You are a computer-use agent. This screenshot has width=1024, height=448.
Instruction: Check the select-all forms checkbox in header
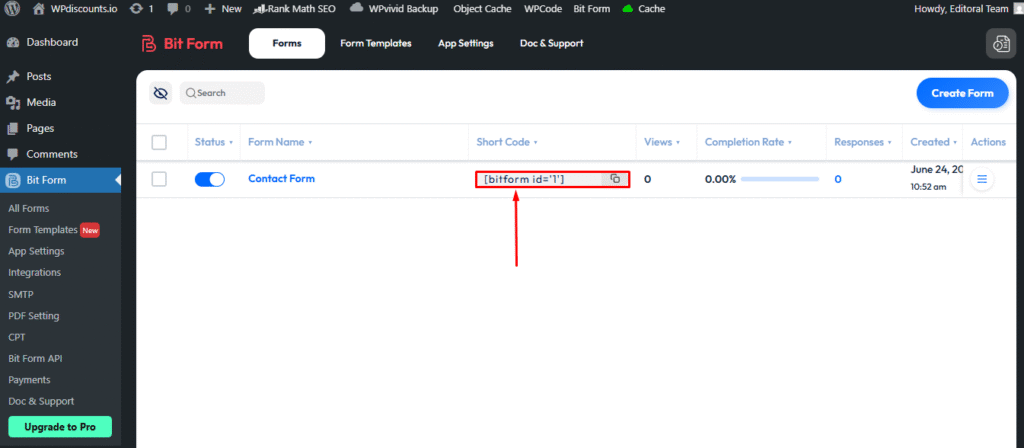click(159, 142)
